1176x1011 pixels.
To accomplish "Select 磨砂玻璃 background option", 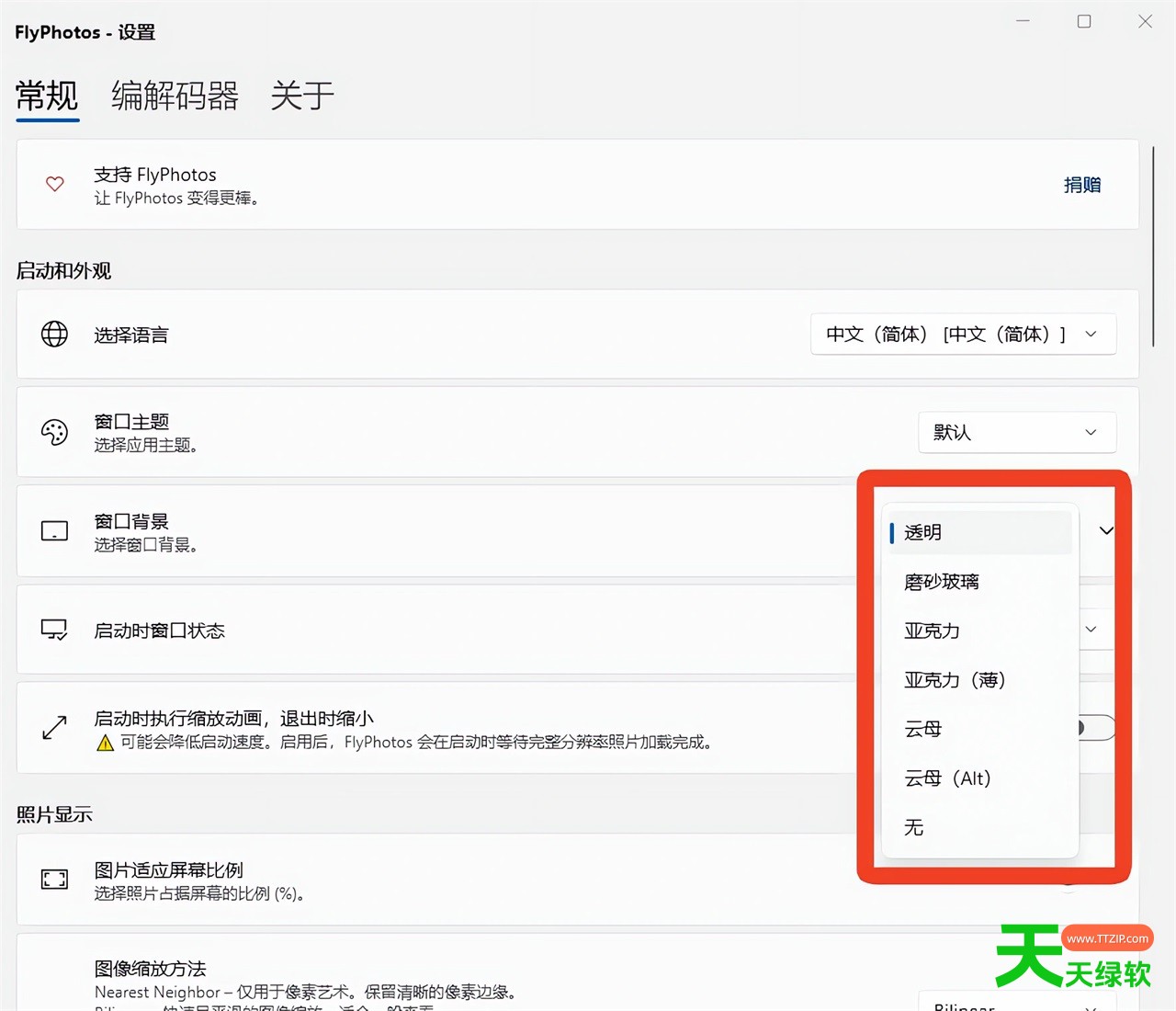I will 979,582.
